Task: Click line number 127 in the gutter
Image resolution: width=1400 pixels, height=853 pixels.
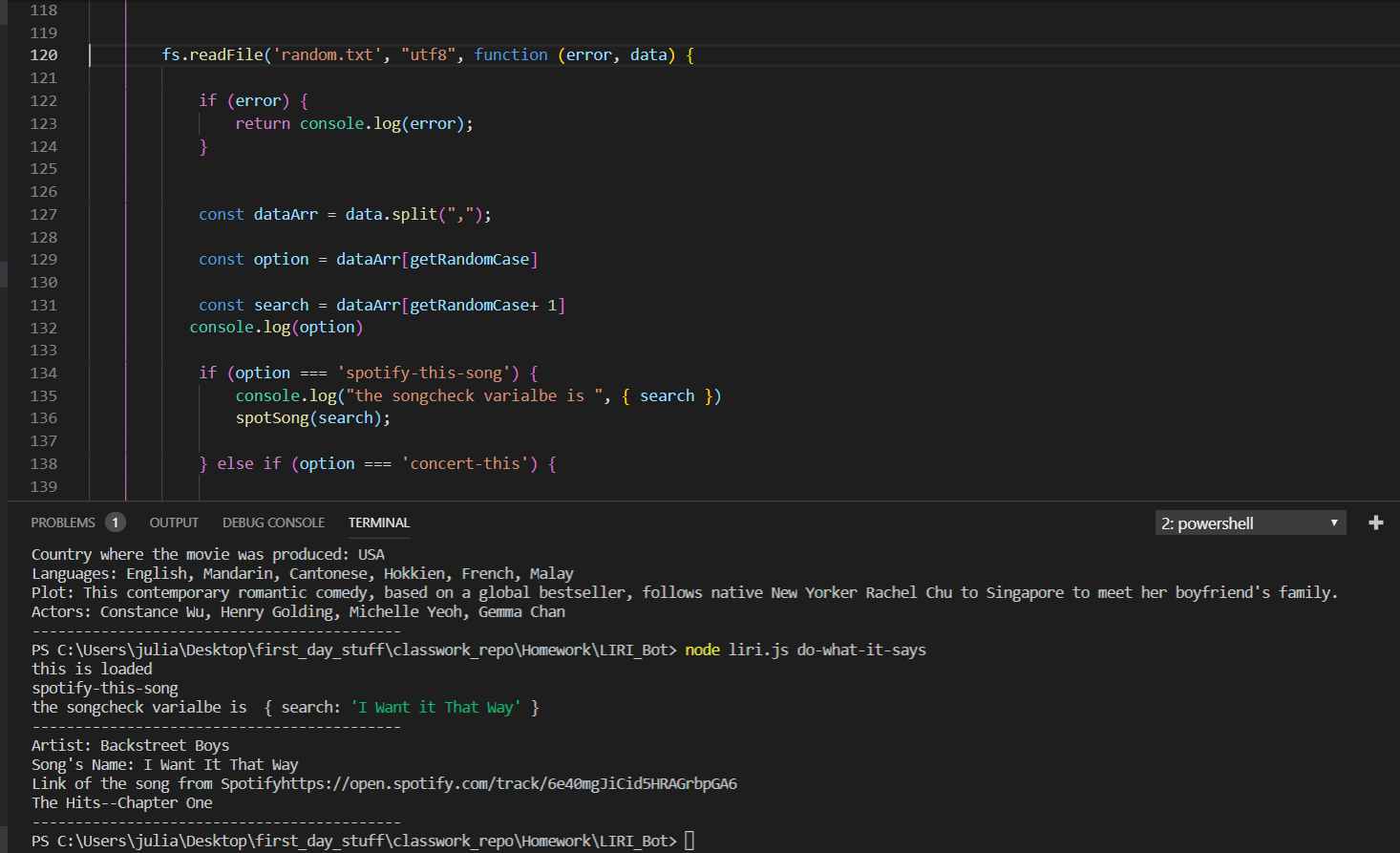Action: [44, 215]
